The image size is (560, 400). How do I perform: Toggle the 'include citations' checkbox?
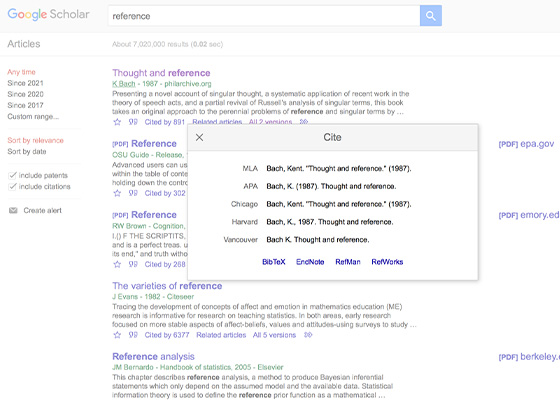click(12, 186)
